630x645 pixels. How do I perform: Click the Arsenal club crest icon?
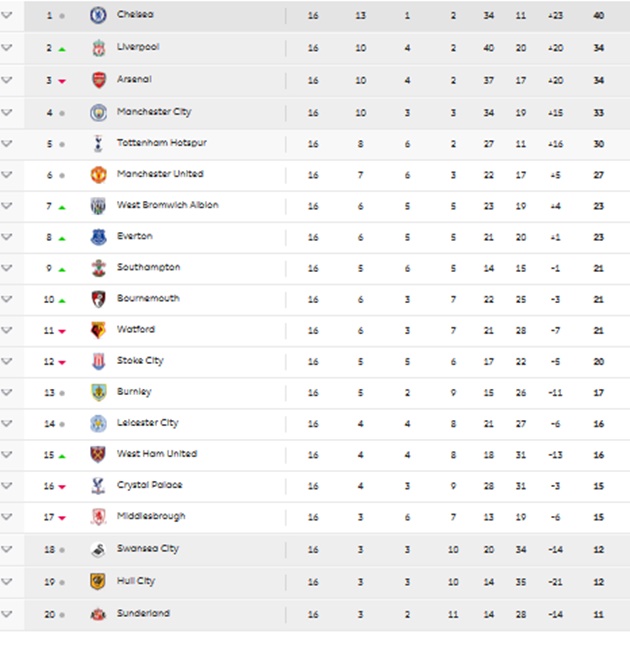98,80
